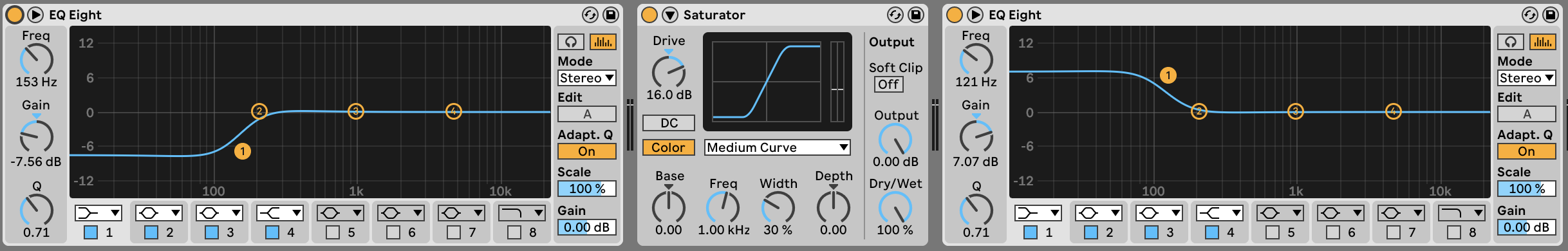Turn off Adapt. Q in first EQ

[587, 151]
